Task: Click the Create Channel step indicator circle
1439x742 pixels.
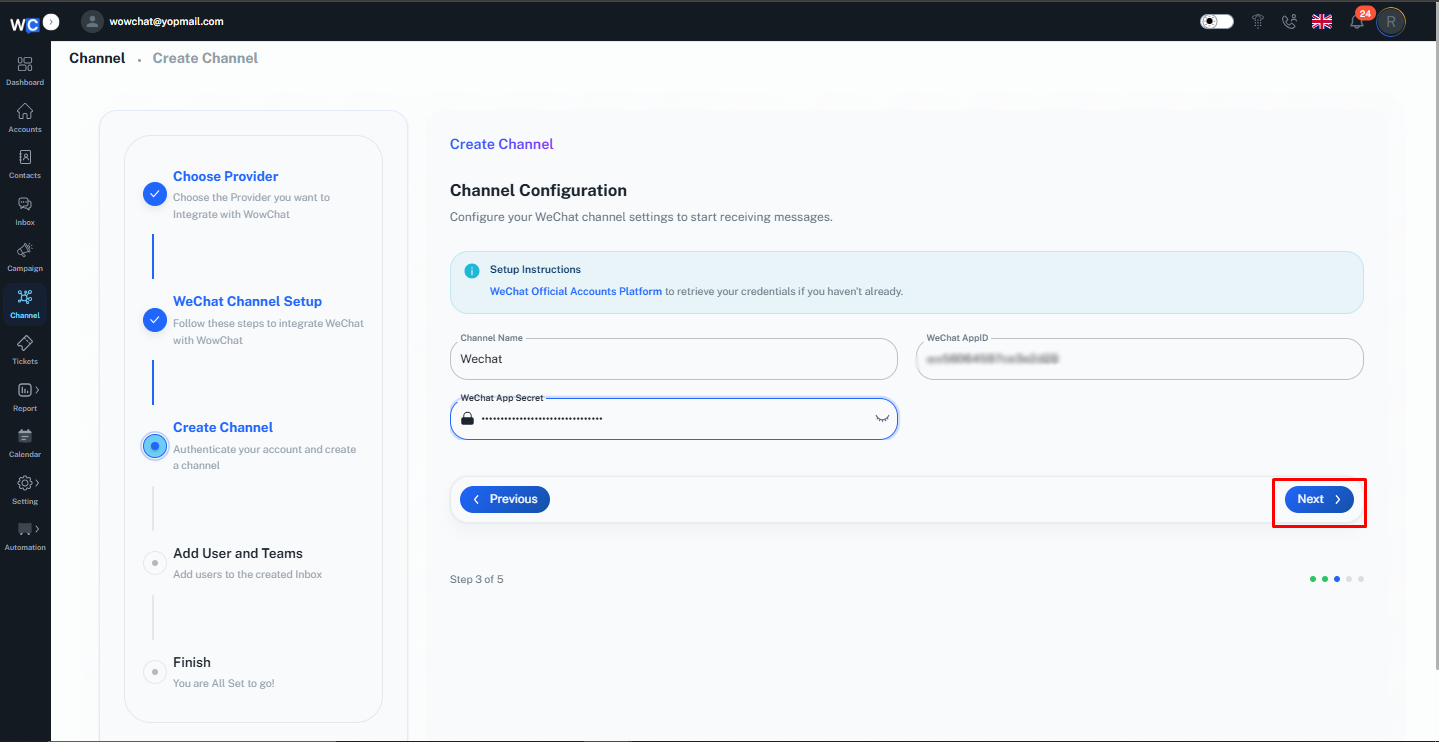Action: 155,446
